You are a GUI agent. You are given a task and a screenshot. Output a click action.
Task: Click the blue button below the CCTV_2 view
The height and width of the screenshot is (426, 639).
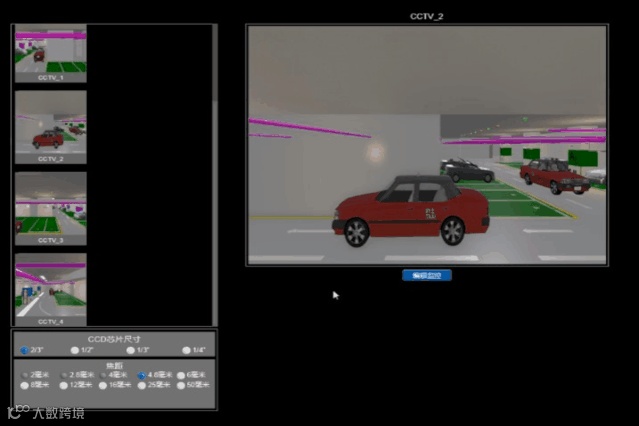427,276
